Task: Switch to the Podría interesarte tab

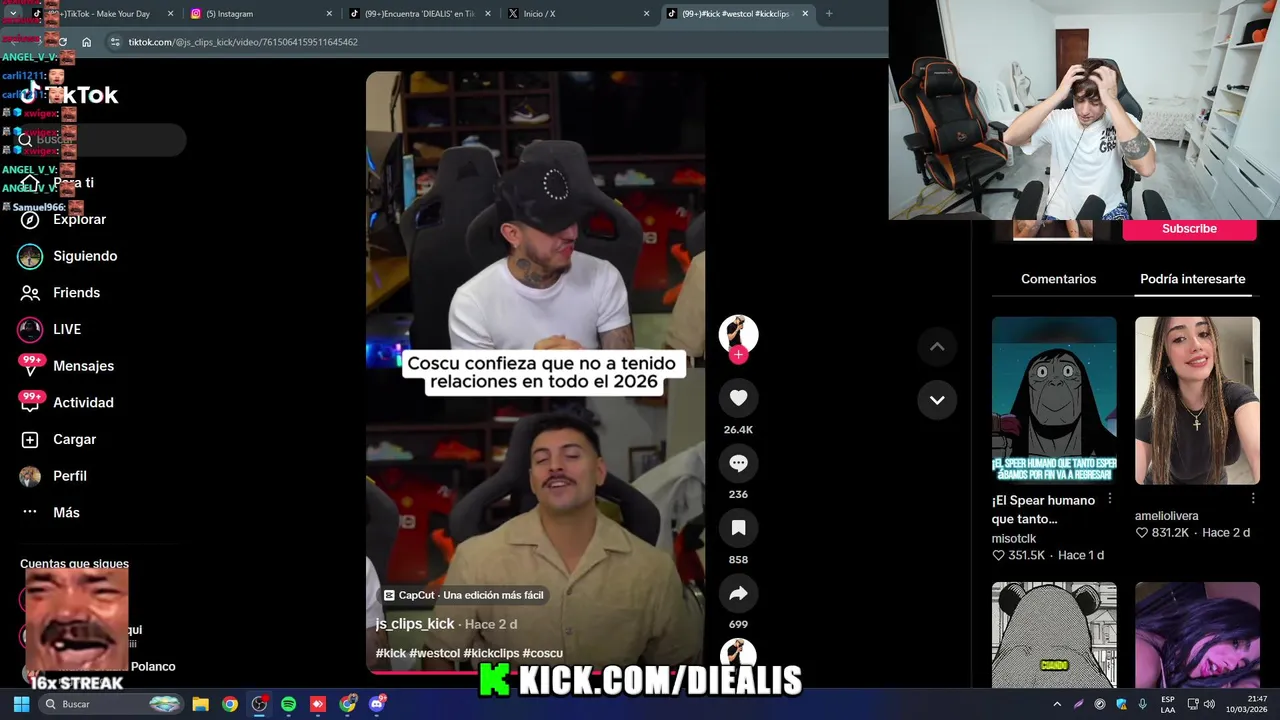Action: 1192,279
